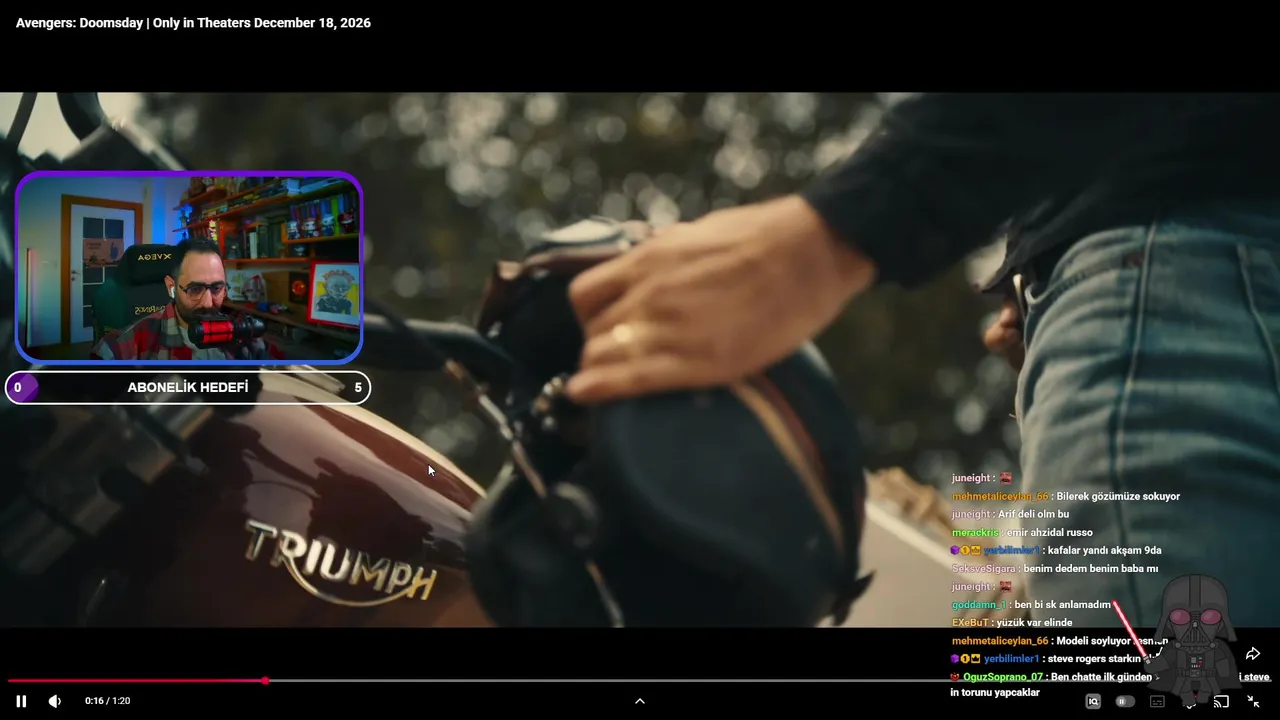
Task: Click chat message "benim dedem benim baba mı"
Action: (x=1090, y=568)
